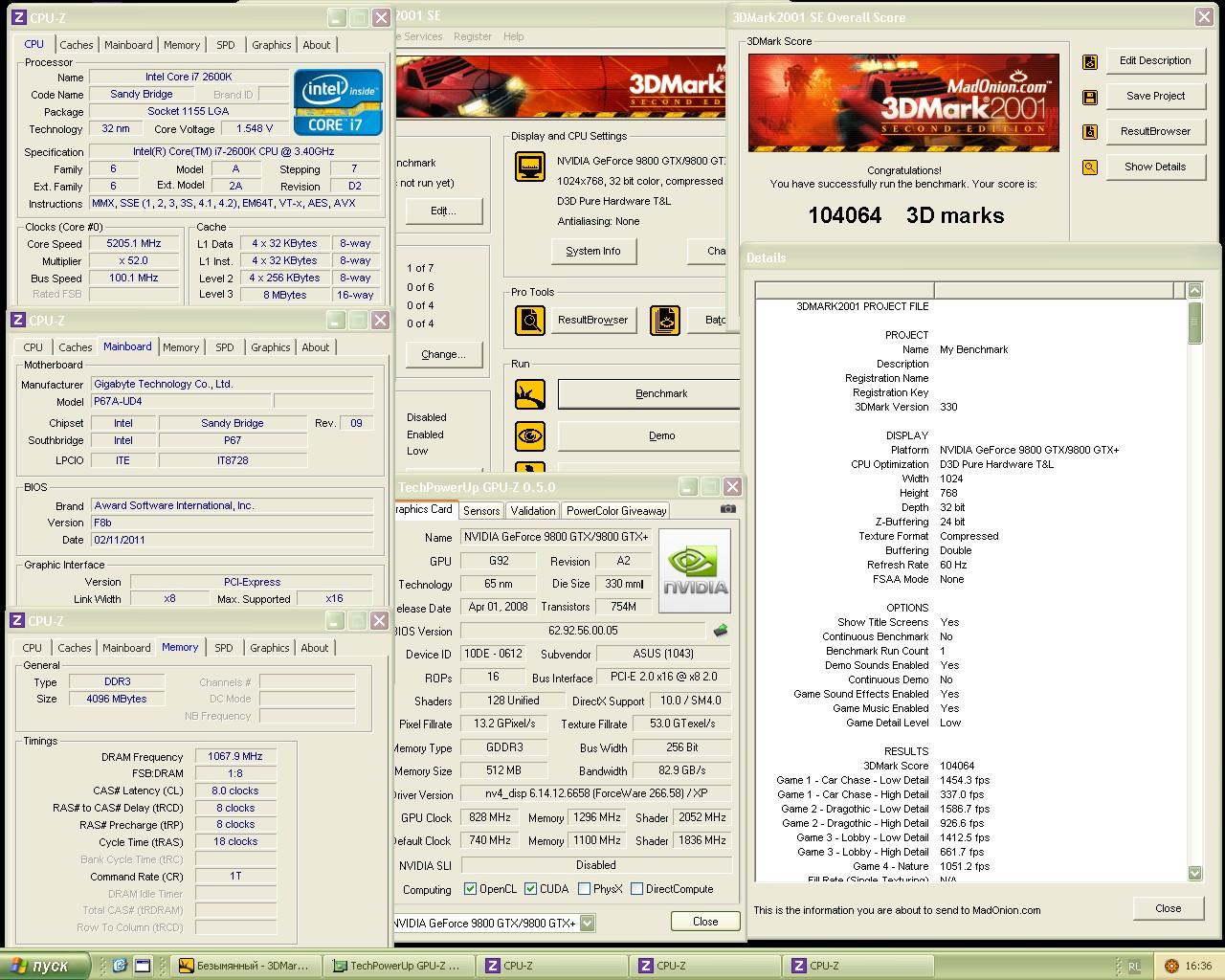Click the Edit... button in 3DMark
The height and width of the screenshot is (980, 1225).
click(443, 212)
